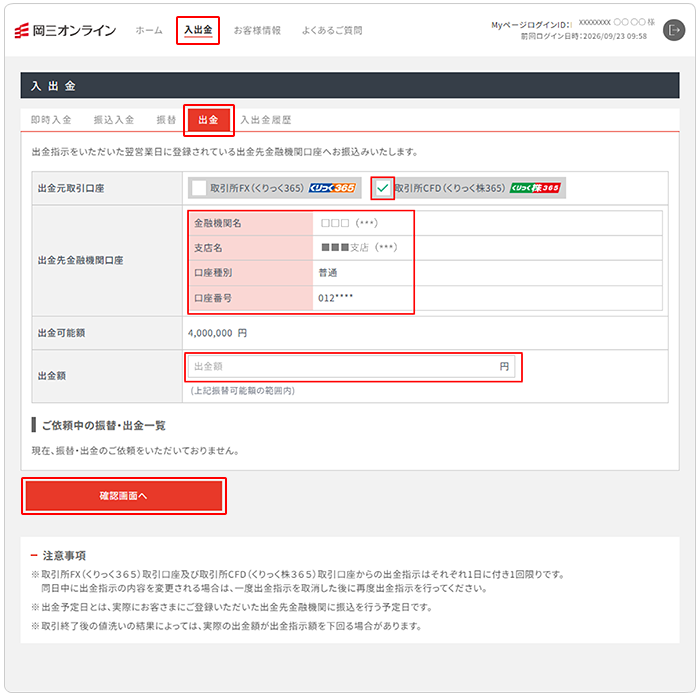Click the 金融機関名 label
This screenshot has width=700, height=697.
tap(217, 223)
